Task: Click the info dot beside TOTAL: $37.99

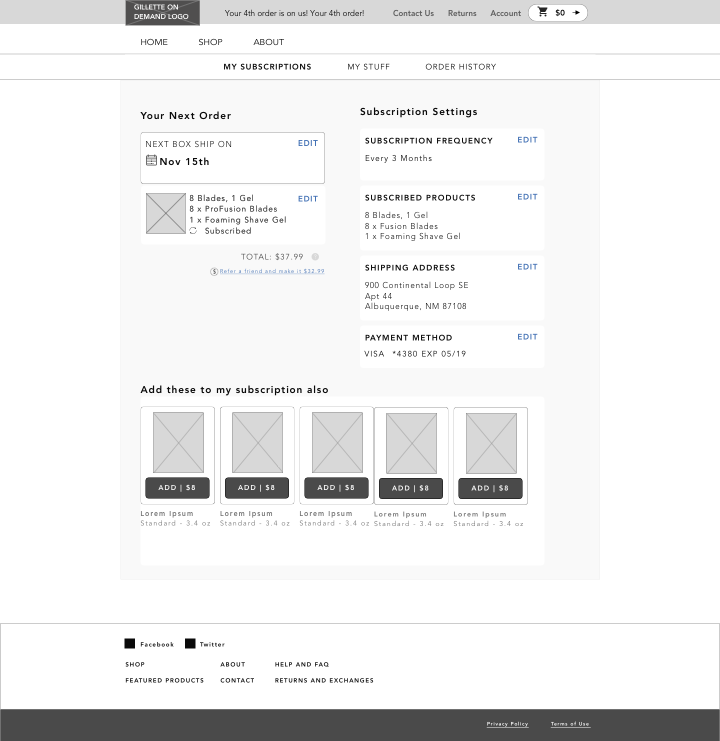Action: pyautogui.click(x=315, y=257)
